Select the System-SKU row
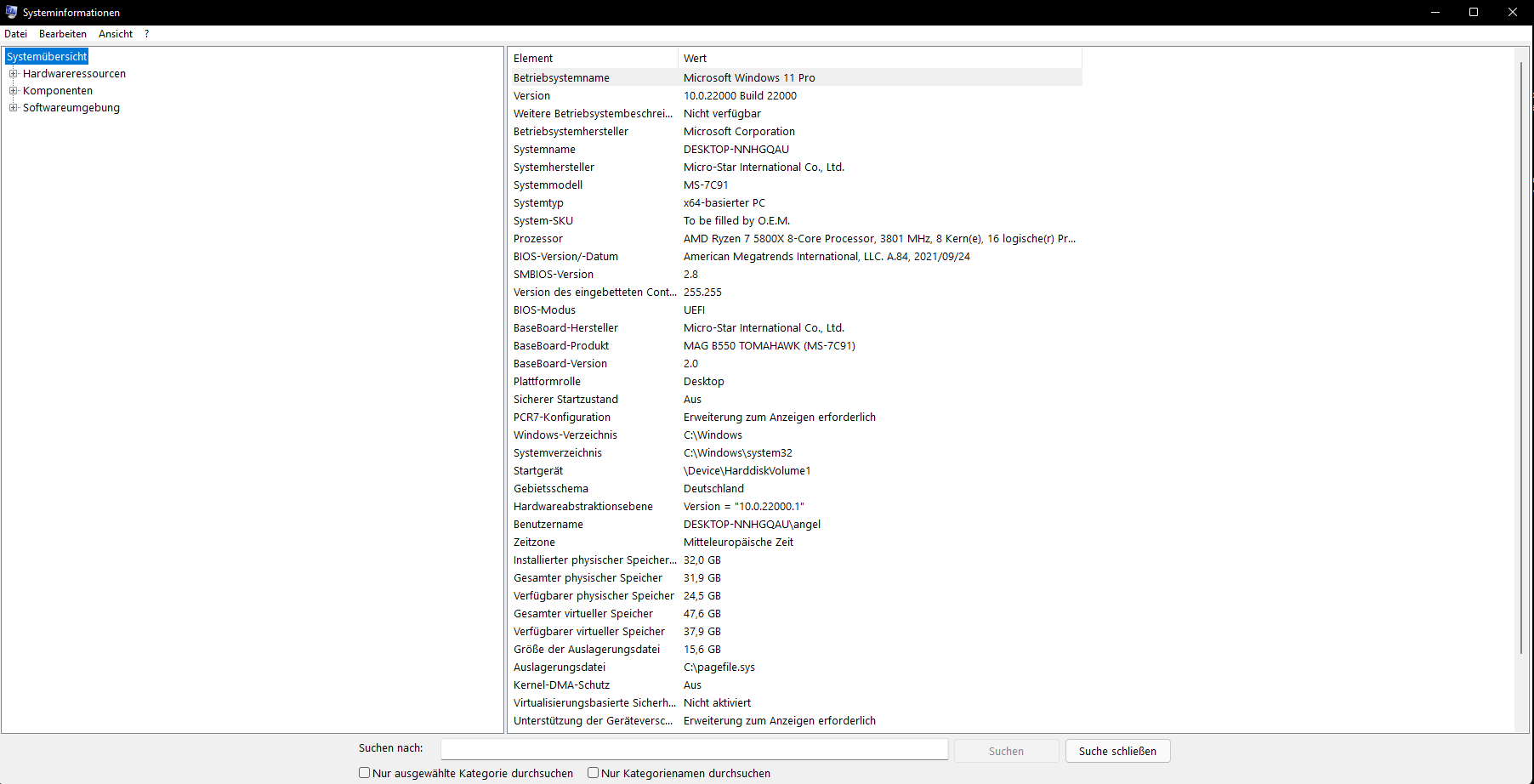The width and height of the screenshot is (1534, 784). tap(795, 220)
